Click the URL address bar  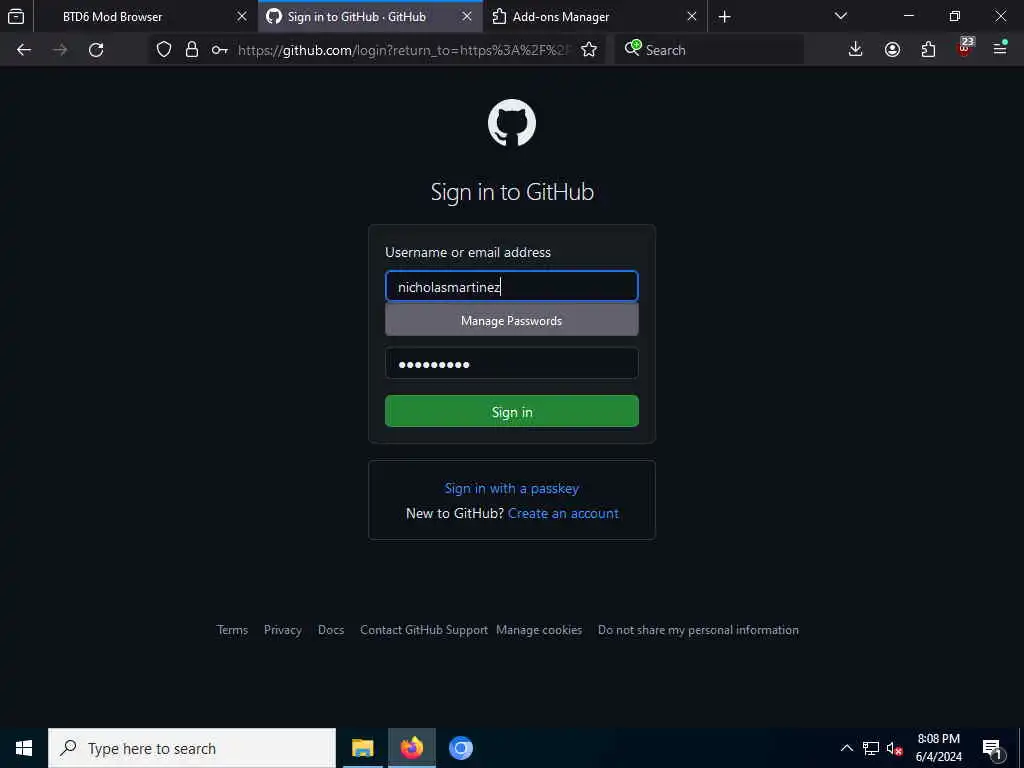[x=403, y=50]
